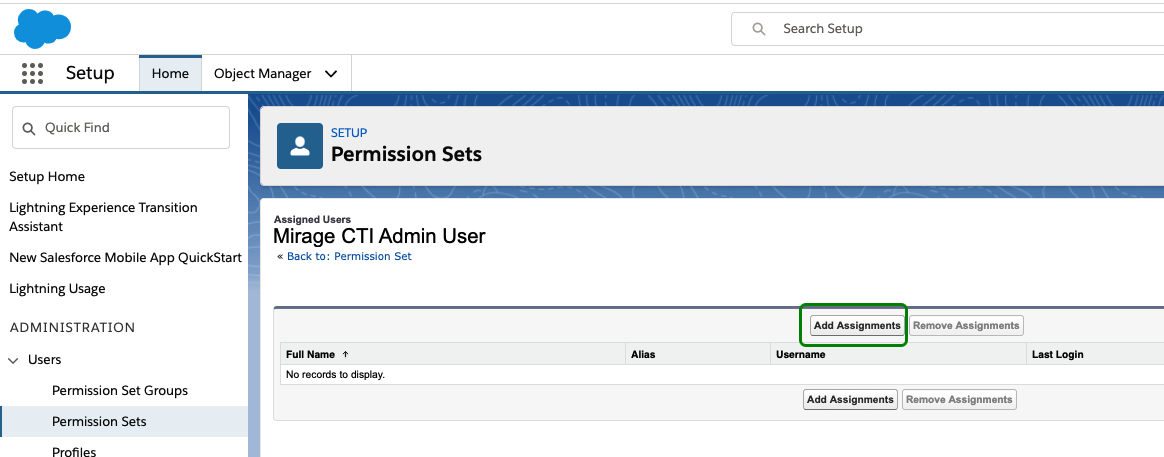Follow the Back to: Permission Set link
Image resolution: width=1164 pixels, height=457 pixels.
coord(349,257)
